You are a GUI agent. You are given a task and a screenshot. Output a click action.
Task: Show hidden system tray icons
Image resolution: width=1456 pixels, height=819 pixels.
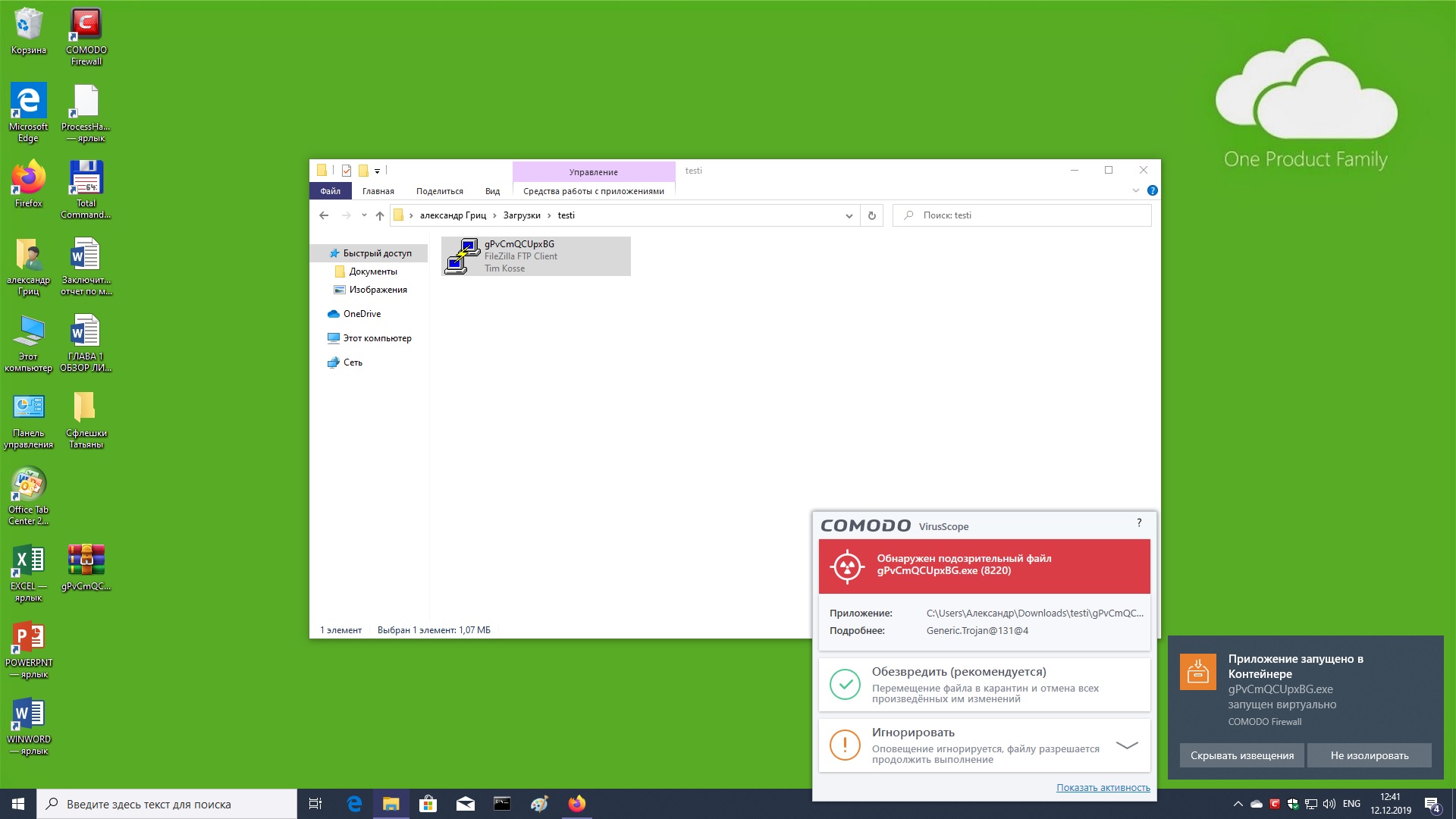coord(1238,804)
